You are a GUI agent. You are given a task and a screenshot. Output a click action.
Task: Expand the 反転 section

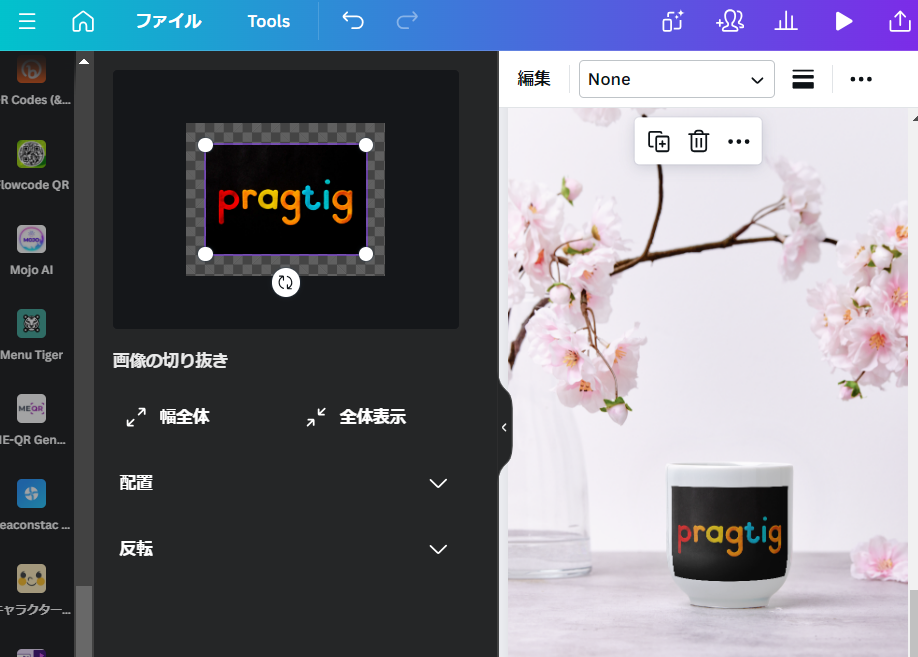pyautogui.click(x=283, y=549)
